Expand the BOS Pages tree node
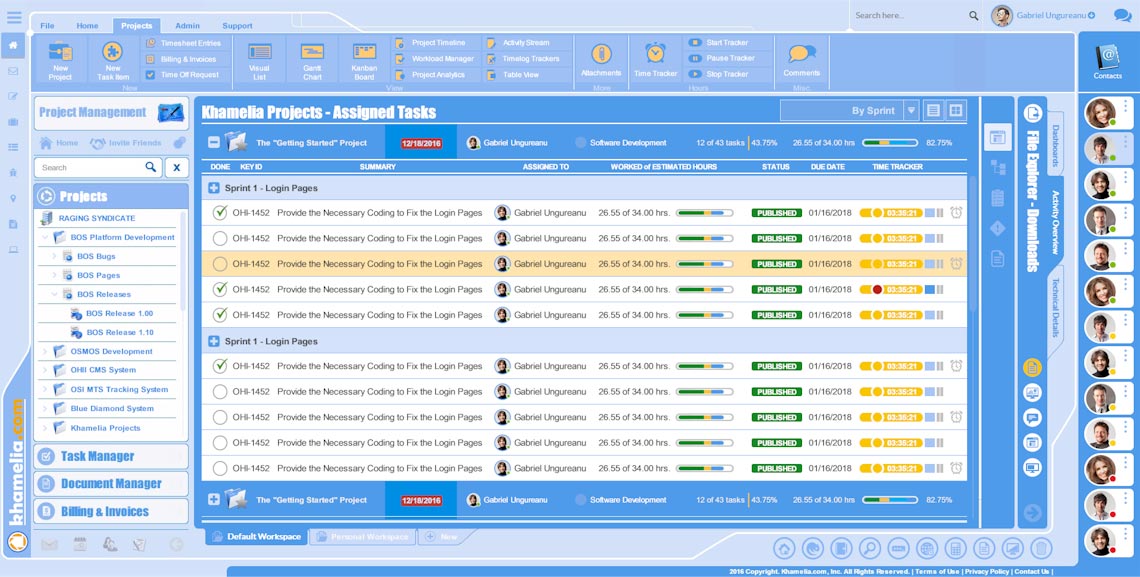 (55, 275)
